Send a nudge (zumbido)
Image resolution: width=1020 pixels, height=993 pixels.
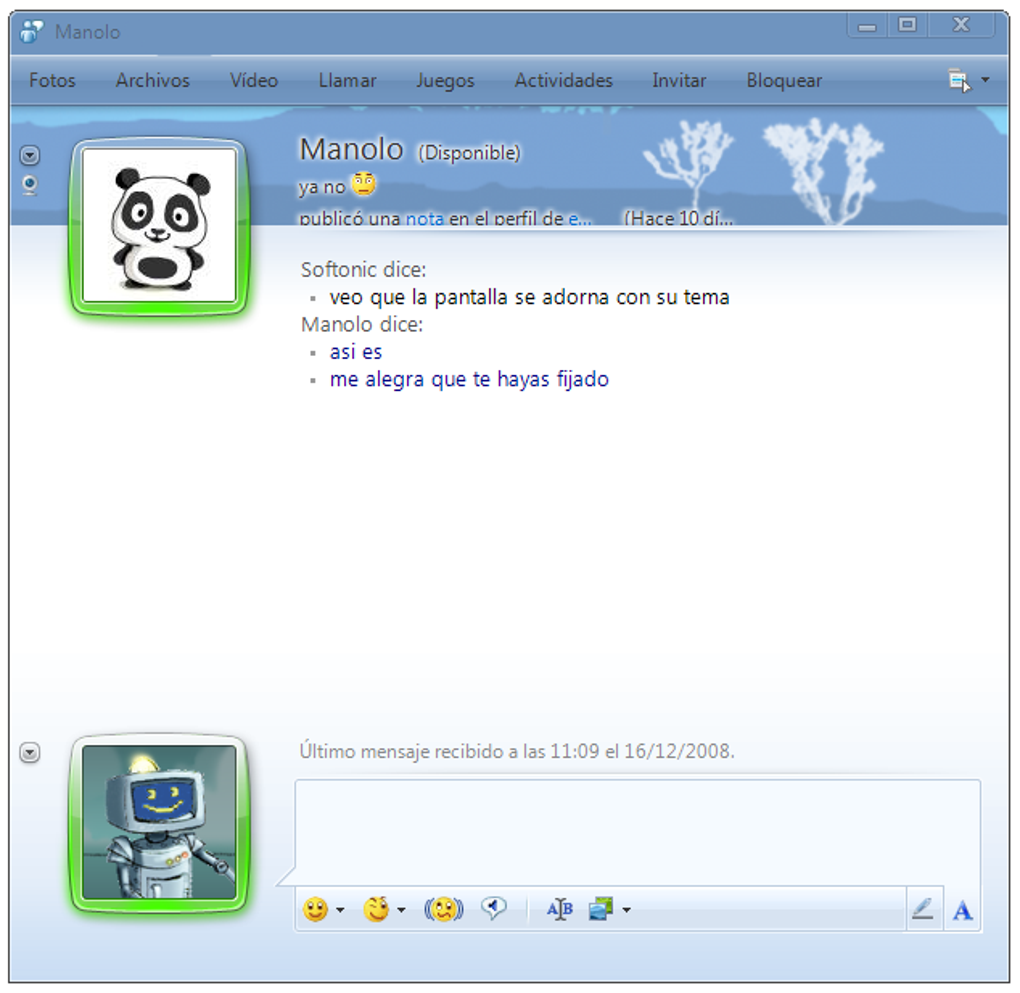click(x=444, y=909)
